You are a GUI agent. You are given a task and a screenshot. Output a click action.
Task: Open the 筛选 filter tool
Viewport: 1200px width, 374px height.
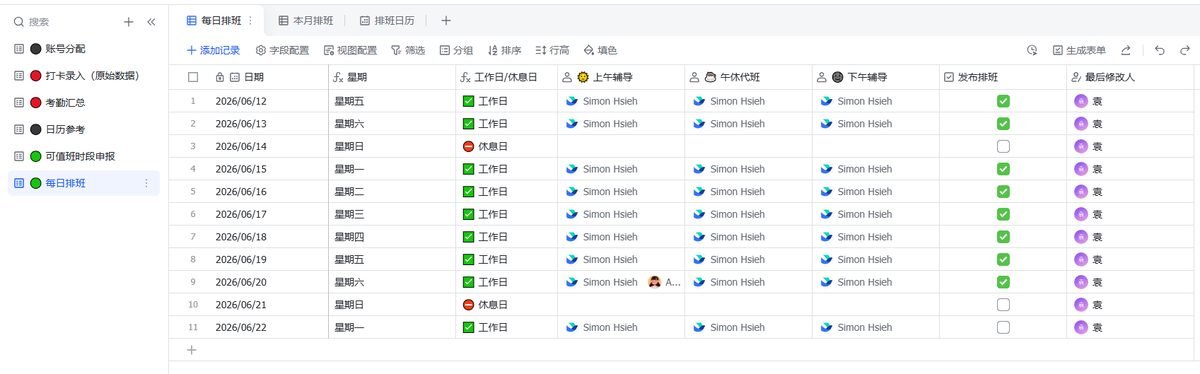pyautogui.click(x=408, y=50)
